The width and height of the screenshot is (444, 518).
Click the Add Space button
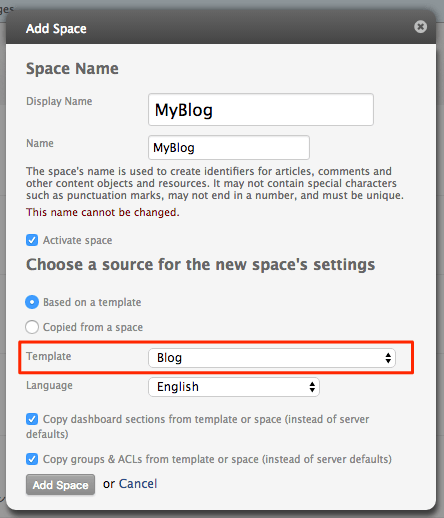pyautogui.click(x=60, y=485)
